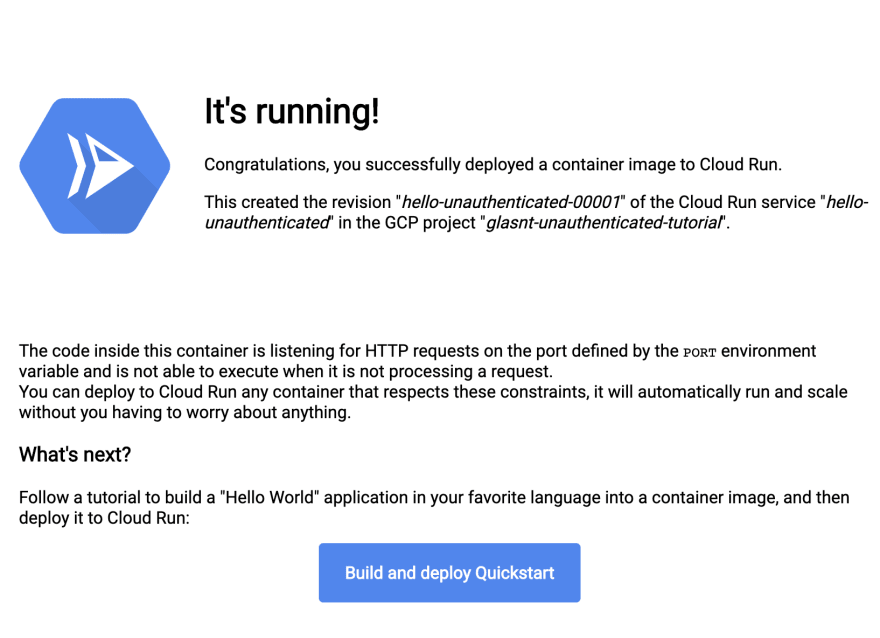Click the "Follow a tutorial to build" paragraph

point(434,507)
